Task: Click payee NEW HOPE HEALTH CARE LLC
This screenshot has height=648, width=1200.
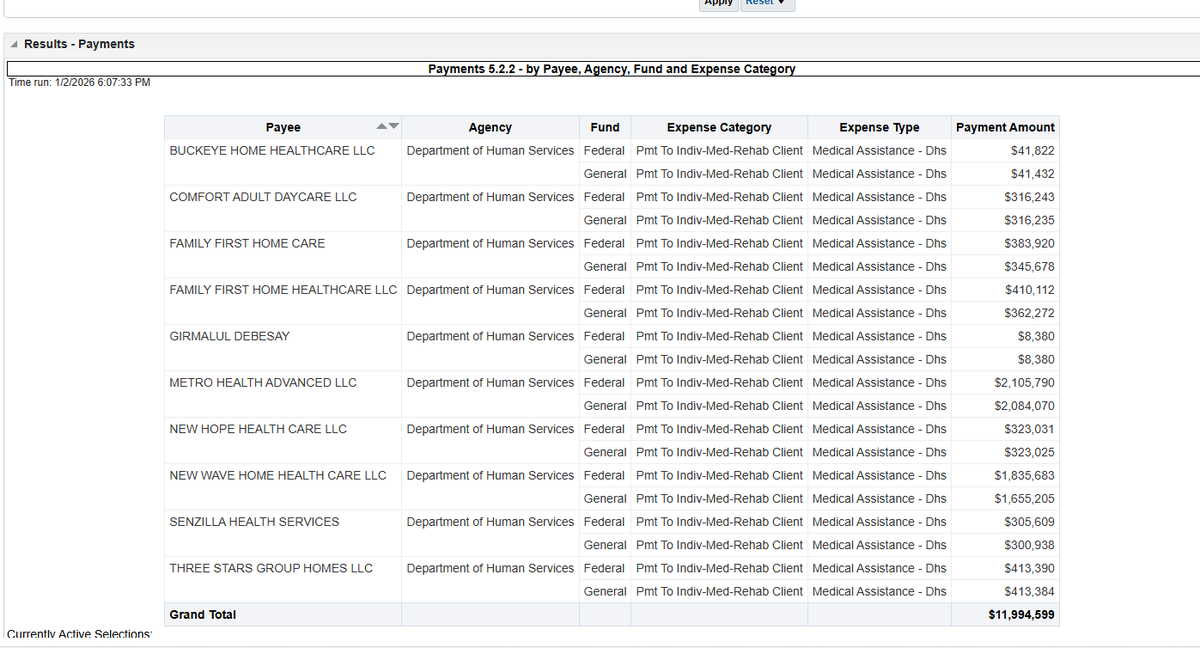Action: coord(258,429)
